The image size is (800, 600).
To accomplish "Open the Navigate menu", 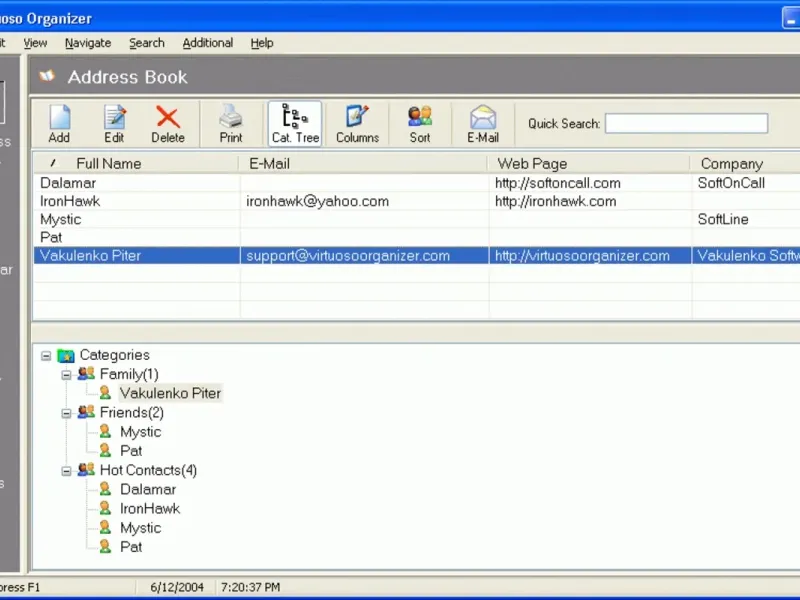I will tap(88, 43).
